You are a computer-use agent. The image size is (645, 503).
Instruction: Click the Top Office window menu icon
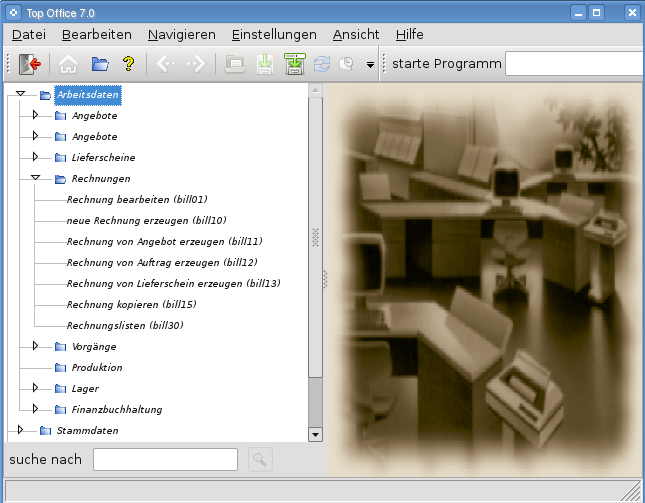coord(13,13)
